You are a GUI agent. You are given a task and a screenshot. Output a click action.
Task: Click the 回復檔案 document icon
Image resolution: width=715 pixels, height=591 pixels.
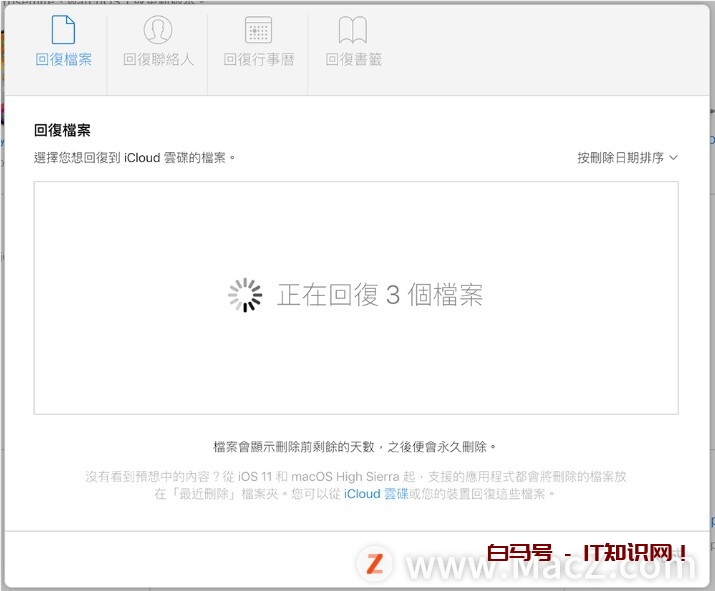click(x=63, y=30)
